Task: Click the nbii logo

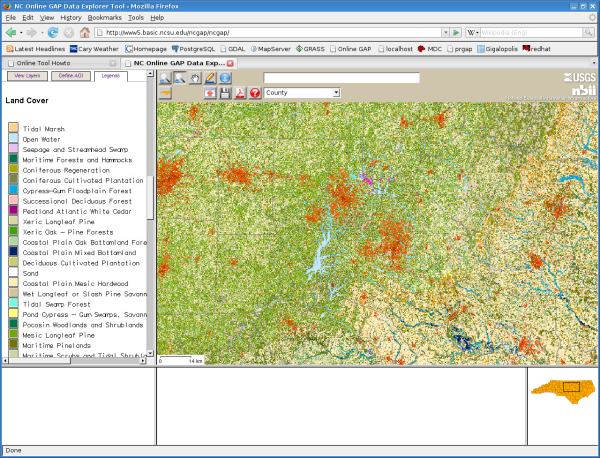Action: pyautogui.click(x=584, y=90)
